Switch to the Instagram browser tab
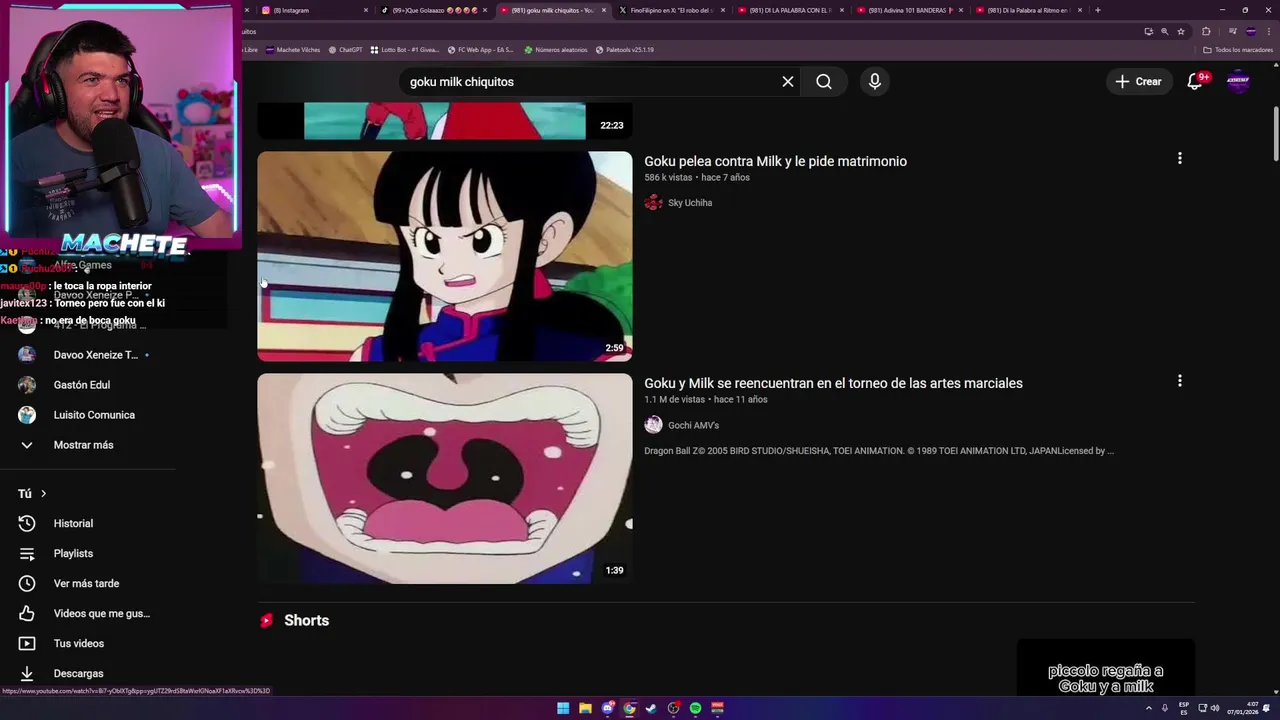Image resolution: width=1280 pixels, height=720 pixels. [x=312, y=10]
